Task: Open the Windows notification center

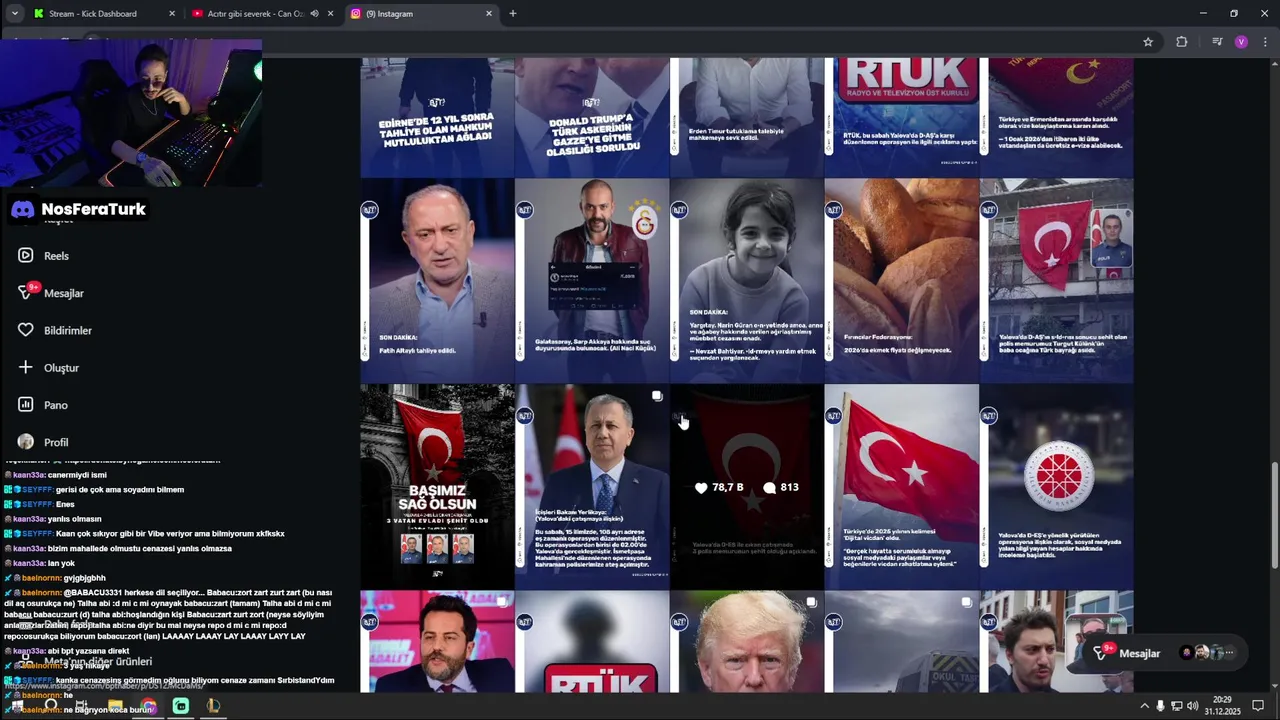Action: coord(1258,706)
